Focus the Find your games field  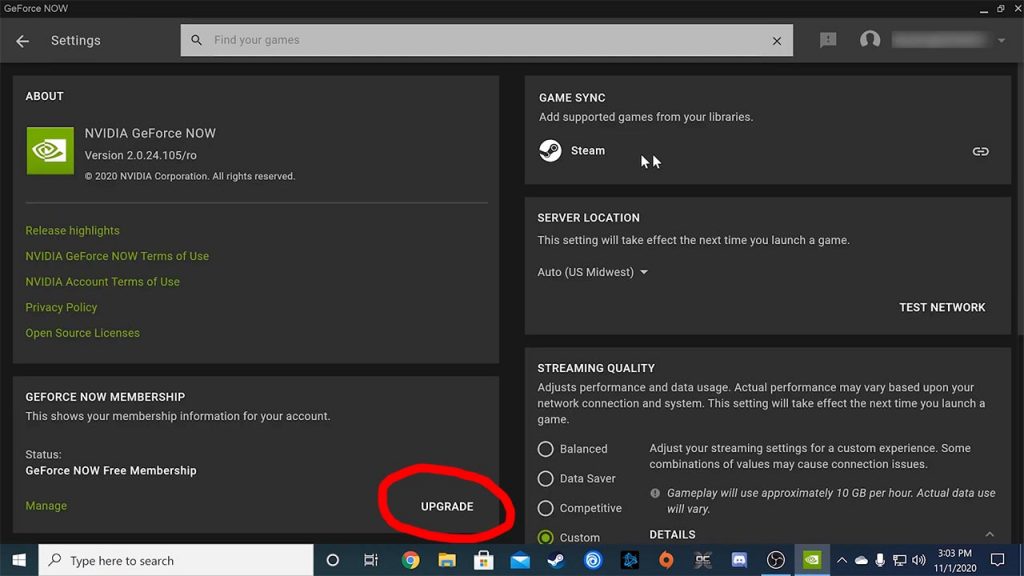(x=487, y=40)
